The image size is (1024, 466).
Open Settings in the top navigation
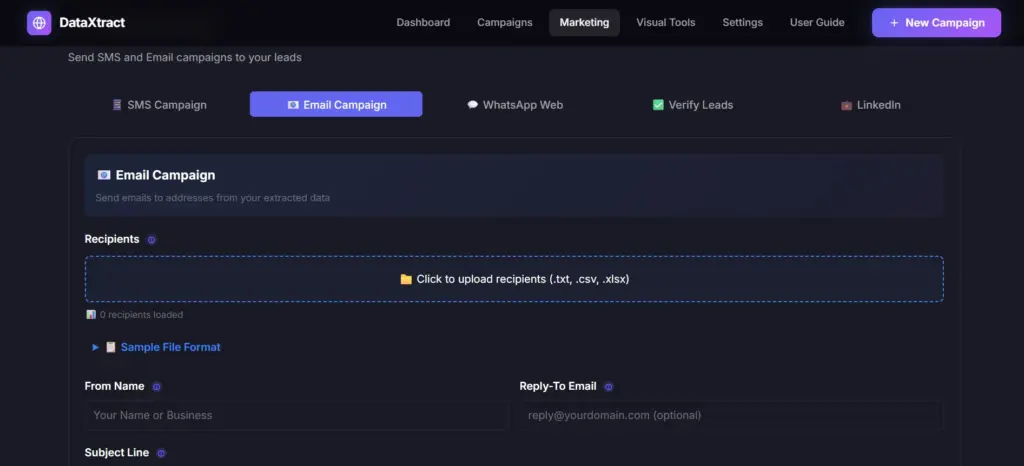743,23
